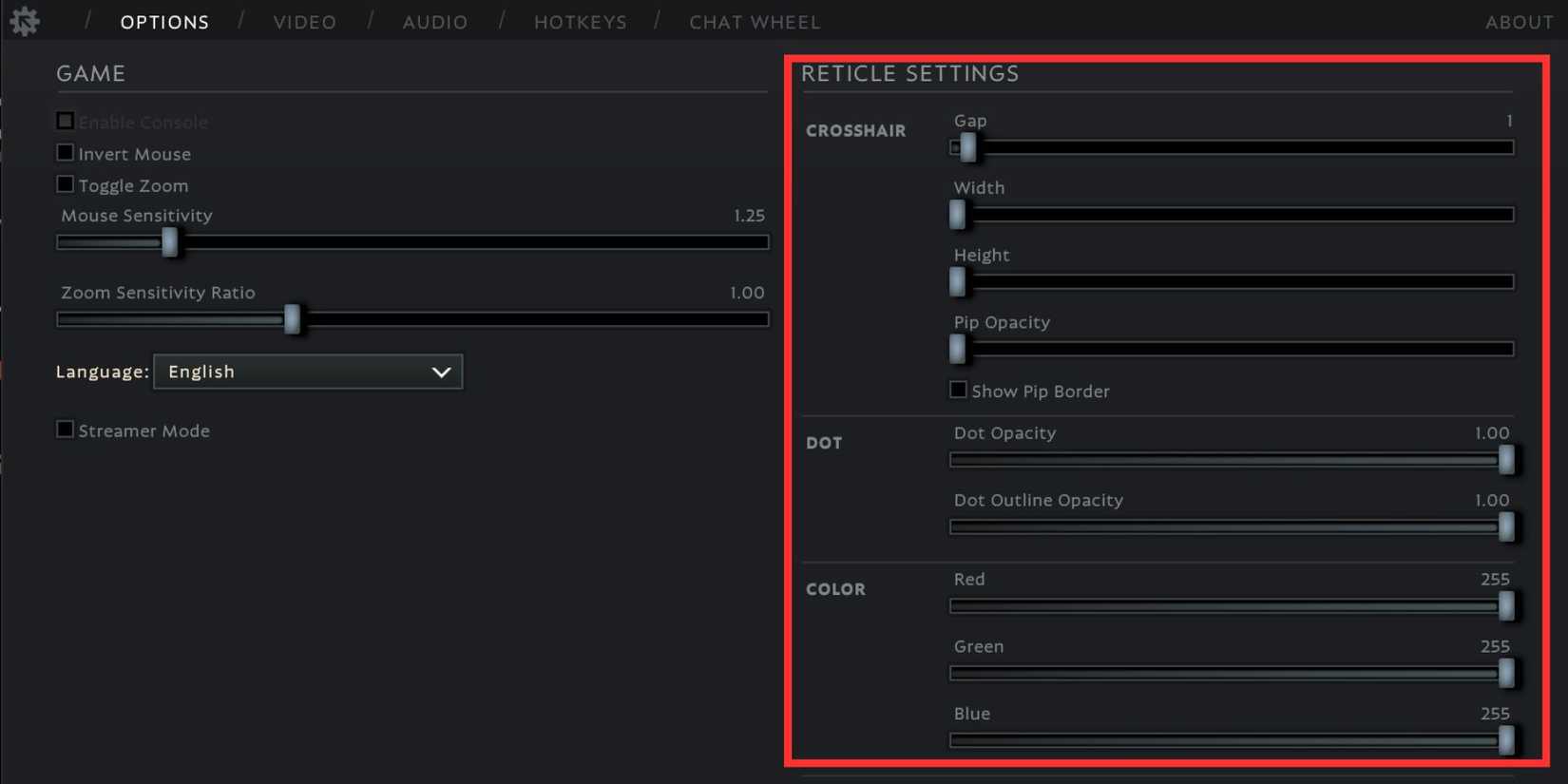
Task: Click the Mouse Sensitivity slider handle
Action: click(170, 242)
